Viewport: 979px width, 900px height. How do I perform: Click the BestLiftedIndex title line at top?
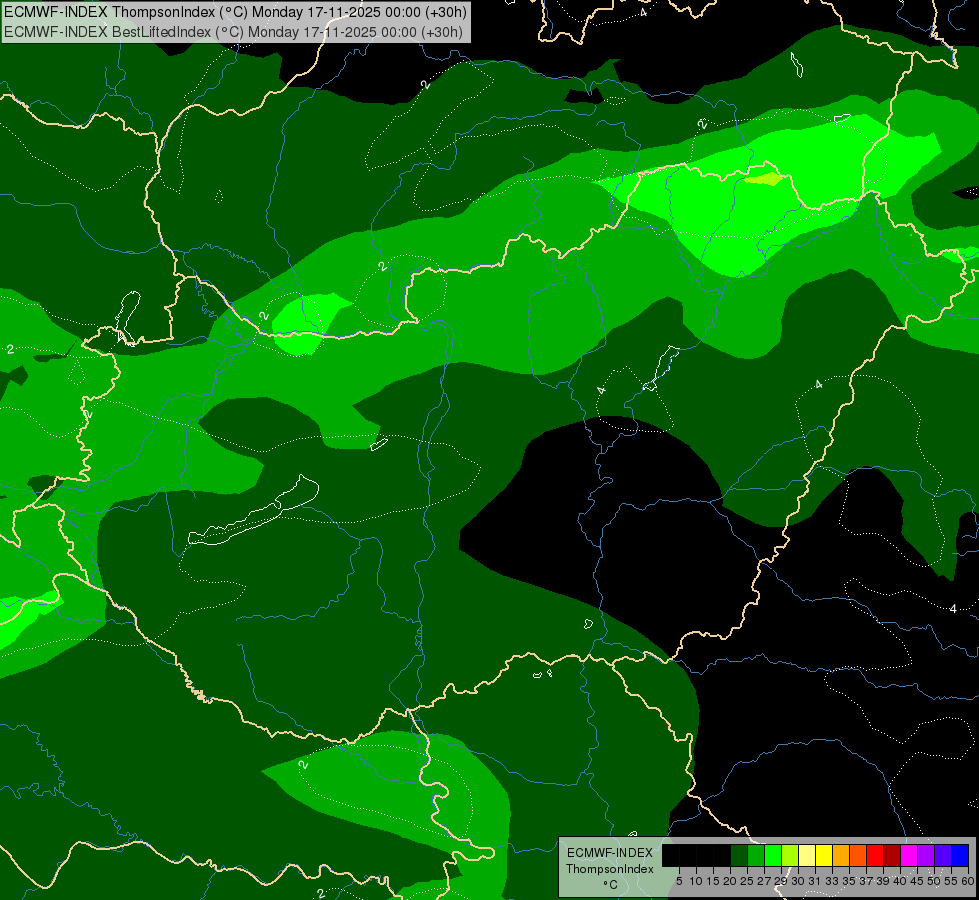[234, 32]
